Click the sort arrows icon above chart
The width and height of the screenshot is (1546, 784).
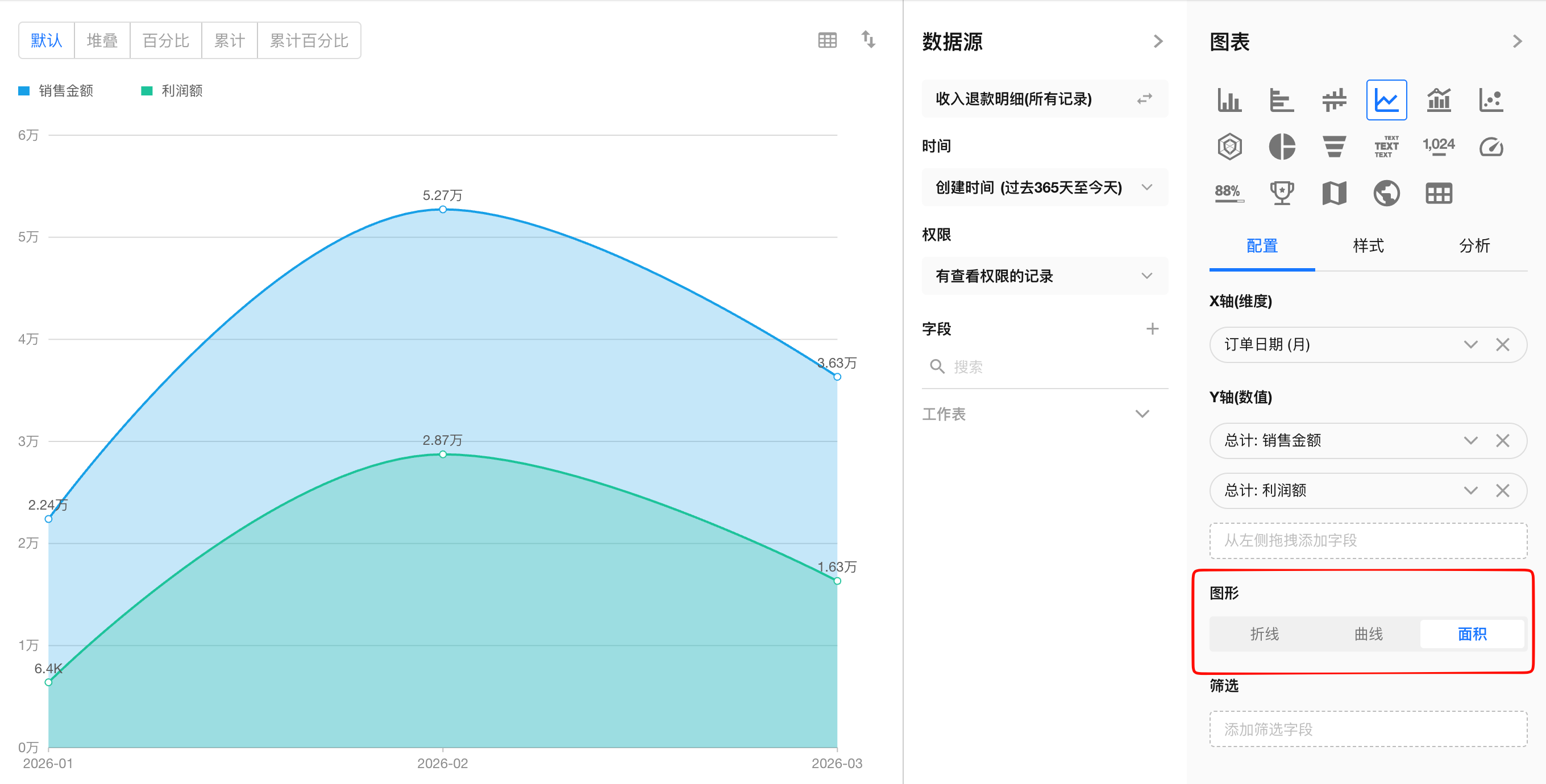[868, 40]
